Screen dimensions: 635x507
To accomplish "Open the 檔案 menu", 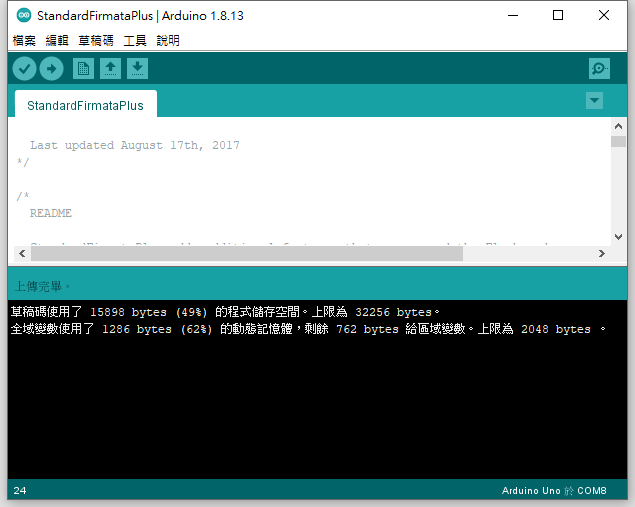I will click(24, 40).
